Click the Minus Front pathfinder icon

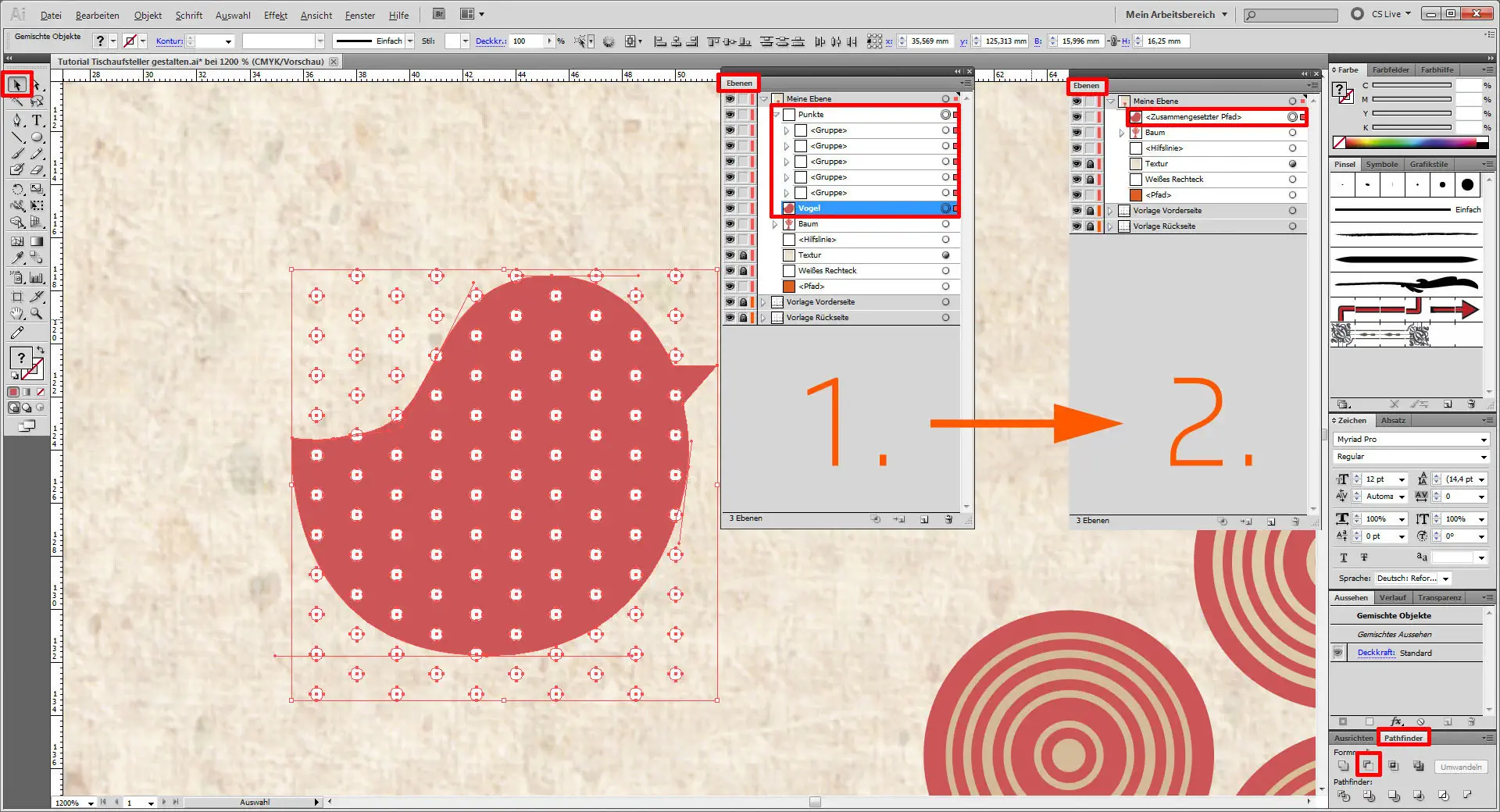pos(1368,766)
